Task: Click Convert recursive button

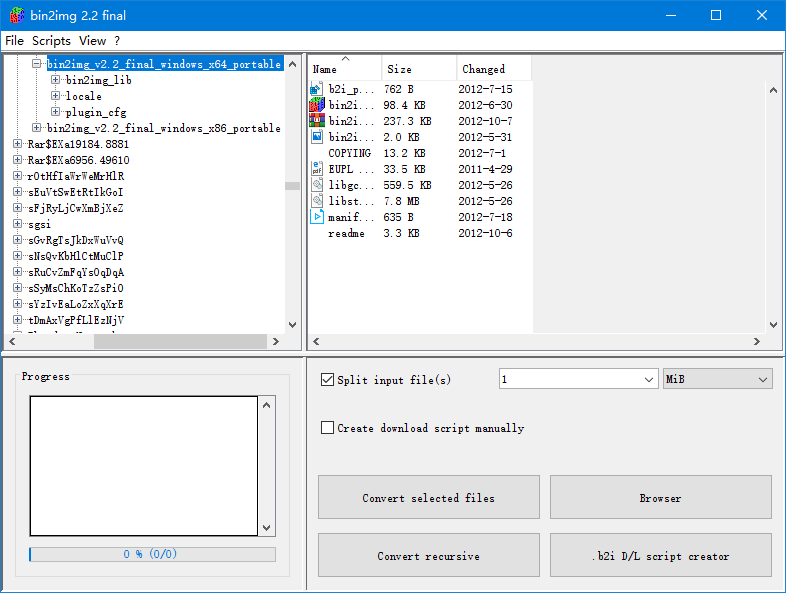Action: coord(429,555)
